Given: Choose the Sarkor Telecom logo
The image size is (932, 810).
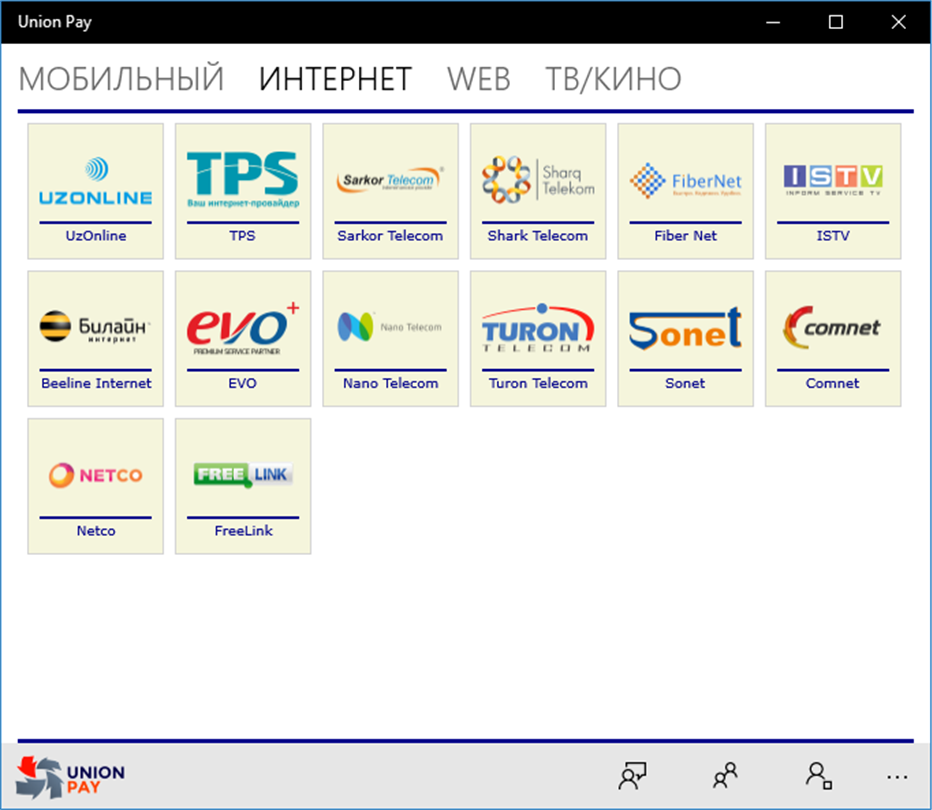Looking at the screenshot, I should coord(390,179).
